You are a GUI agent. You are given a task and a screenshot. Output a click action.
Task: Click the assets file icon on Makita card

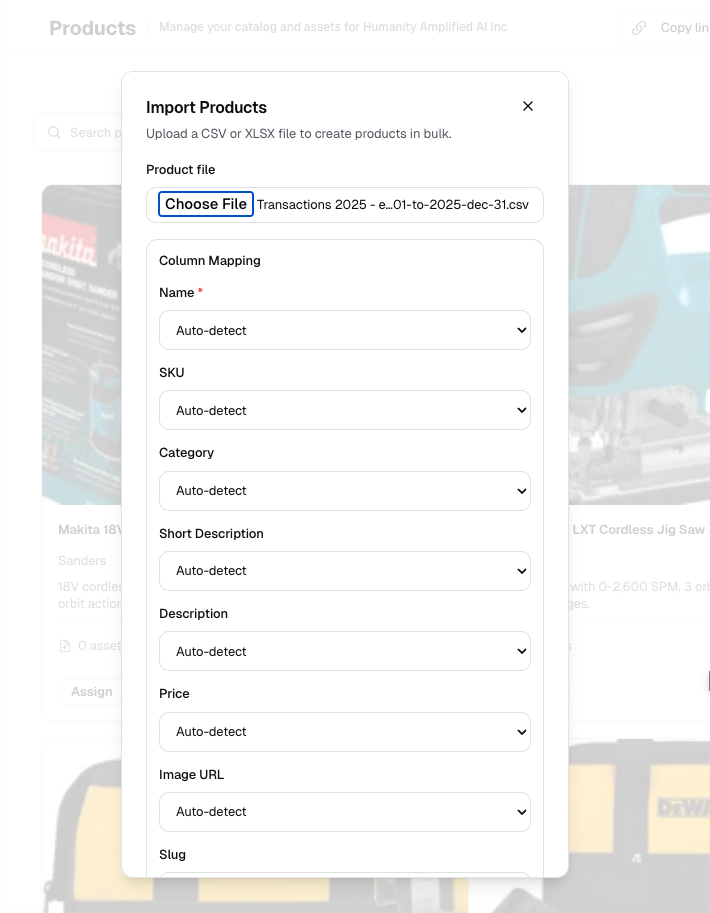click(65, 646)
